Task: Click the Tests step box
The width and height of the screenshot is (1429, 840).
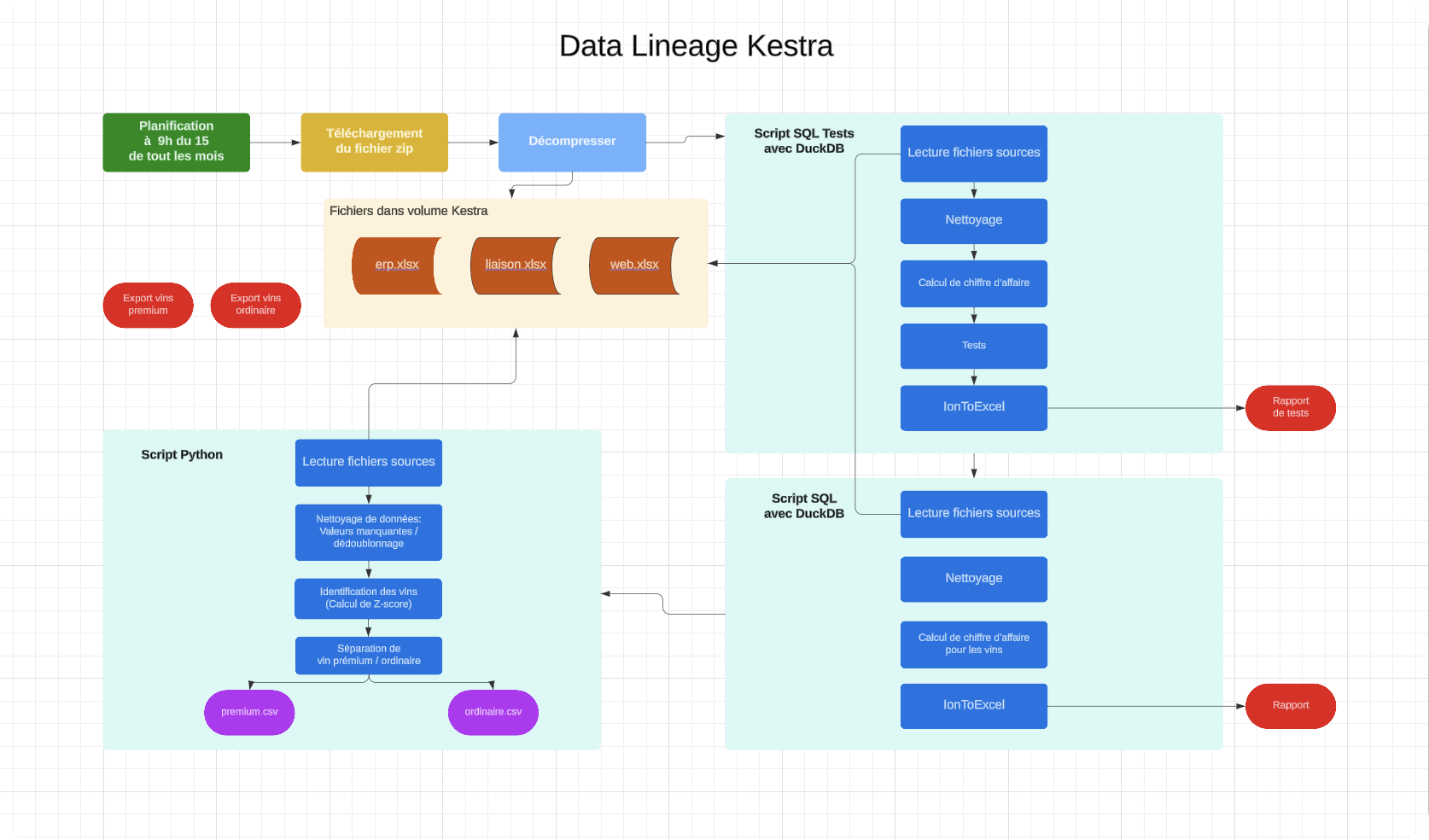Action: (973, 346)
